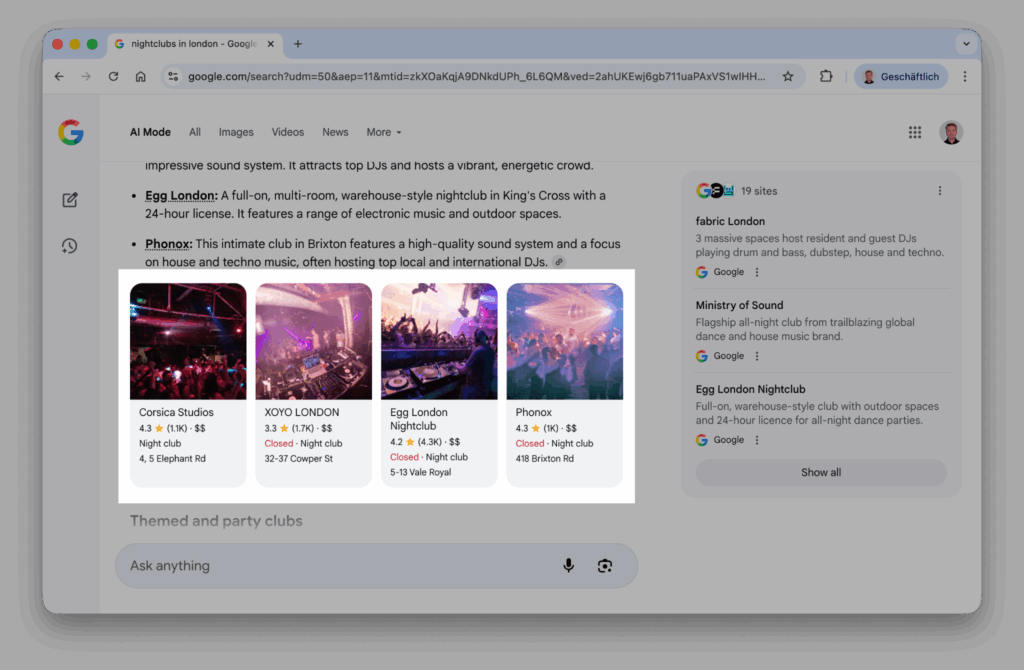
Task: Go to the browser home page
Action: 141,77
